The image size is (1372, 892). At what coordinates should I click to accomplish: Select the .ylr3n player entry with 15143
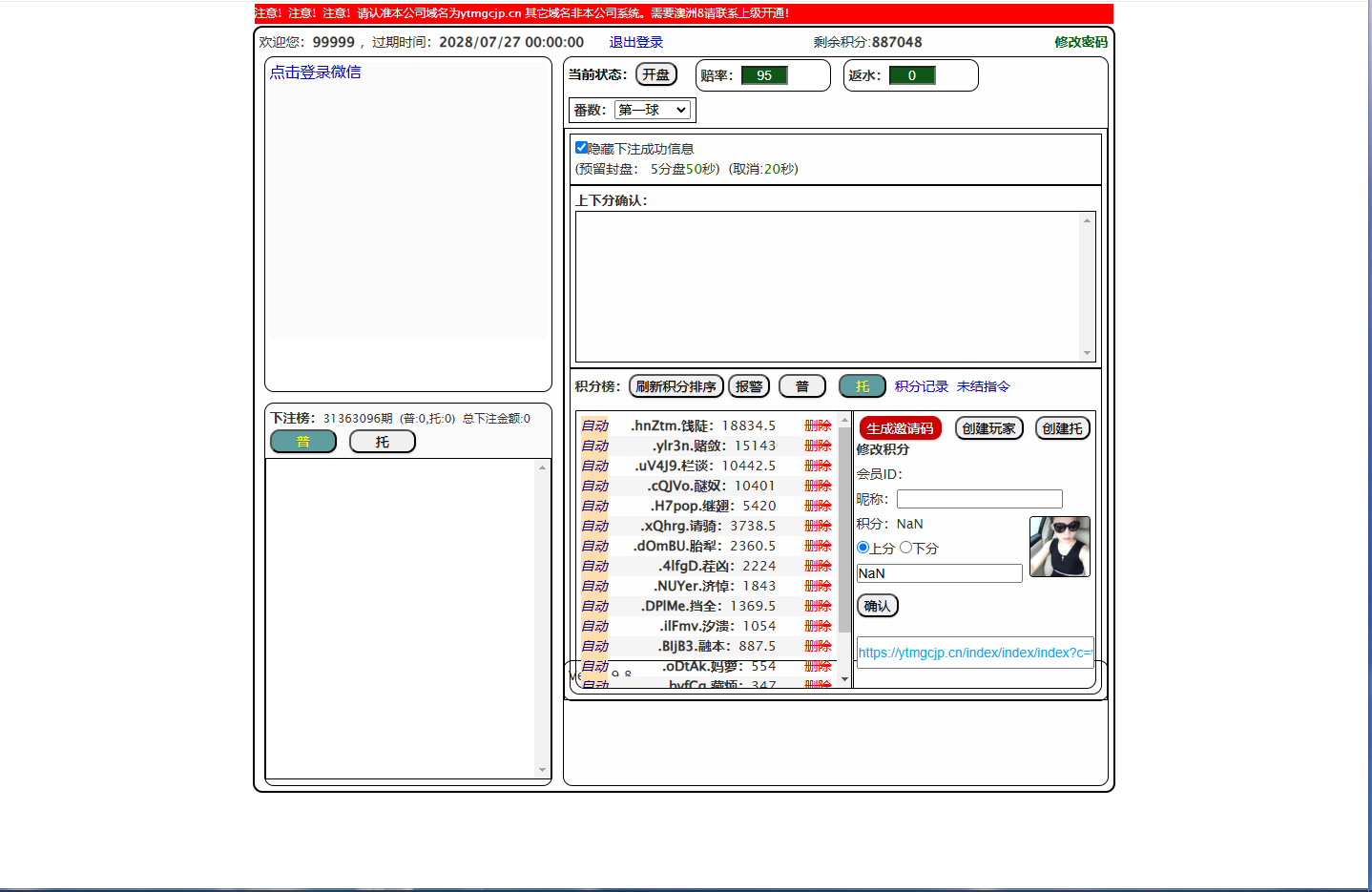714,446
